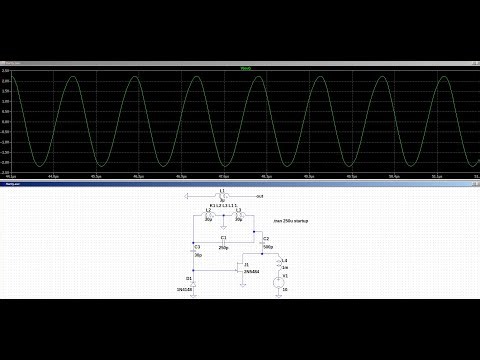
Task: Click the ground symbol left of L1
Action: [x=186, y=196]
